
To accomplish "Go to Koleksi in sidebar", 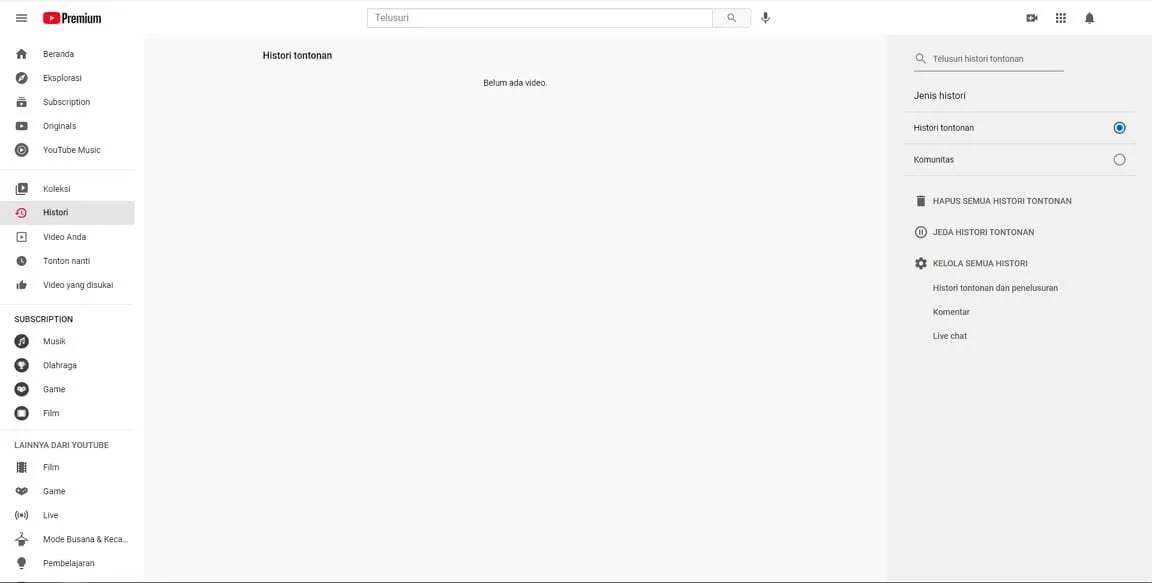I will (67, 189).
